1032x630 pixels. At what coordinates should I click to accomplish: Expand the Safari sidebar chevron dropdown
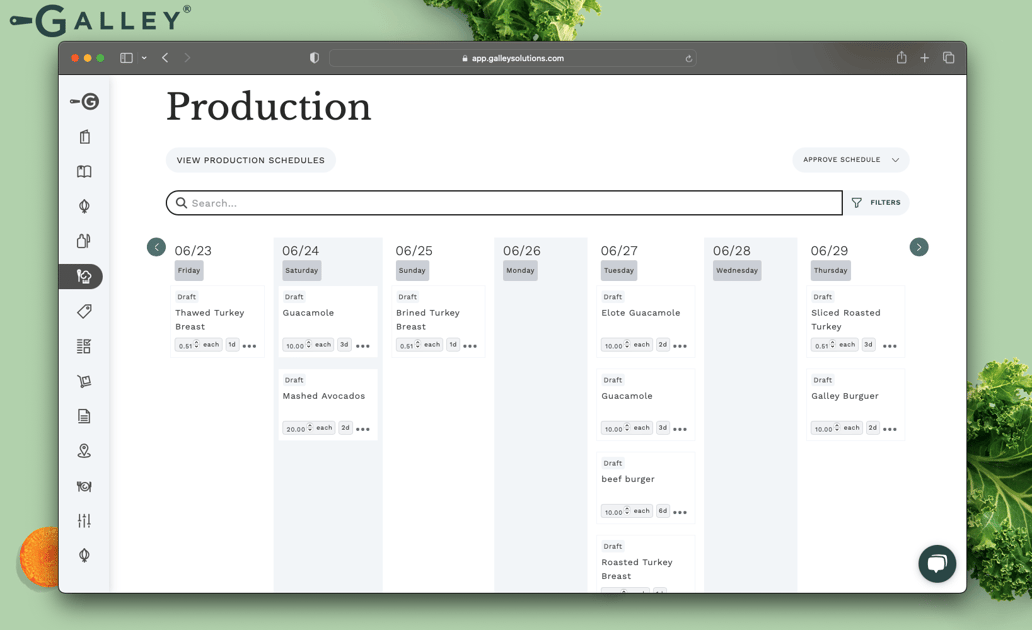coord(144,57)
